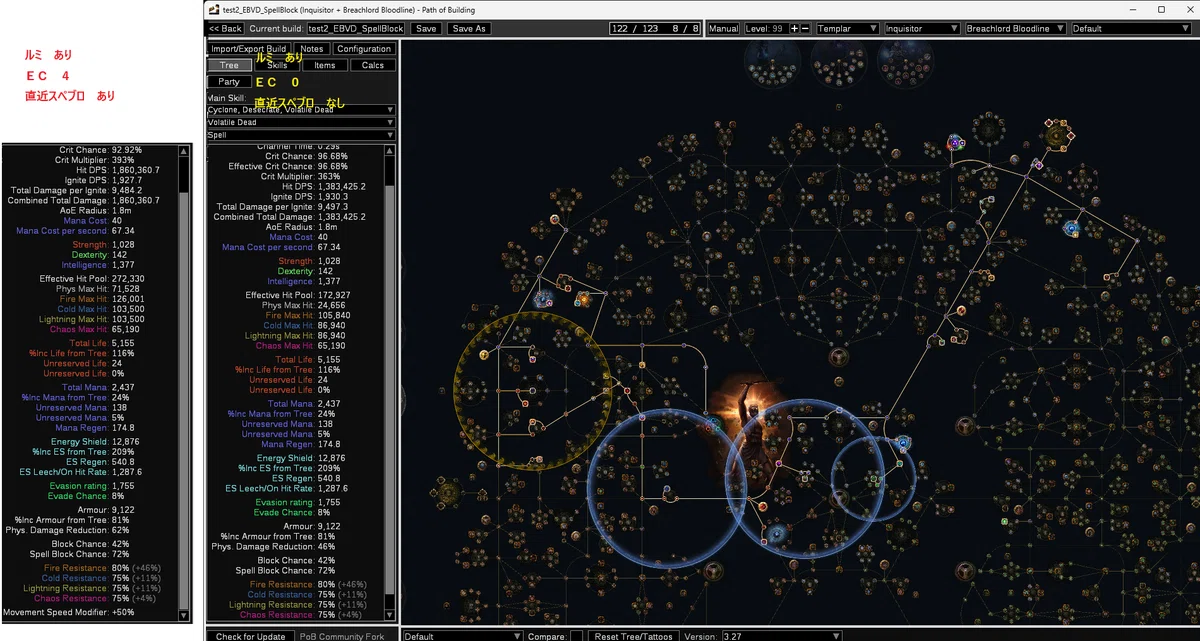The width and height of the screenshot is (1200, 641).
Task: Click the Import/Export Build button
Action: point(249,48)
